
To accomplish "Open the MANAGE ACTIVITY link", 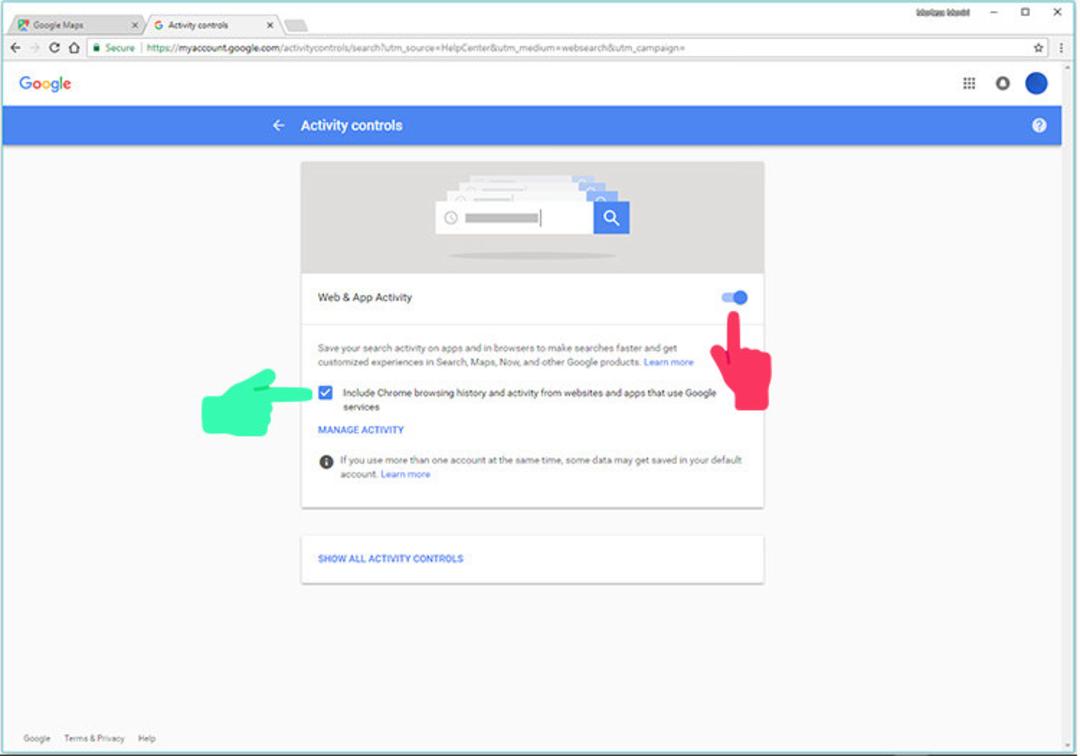I will (x=361, y=430).
